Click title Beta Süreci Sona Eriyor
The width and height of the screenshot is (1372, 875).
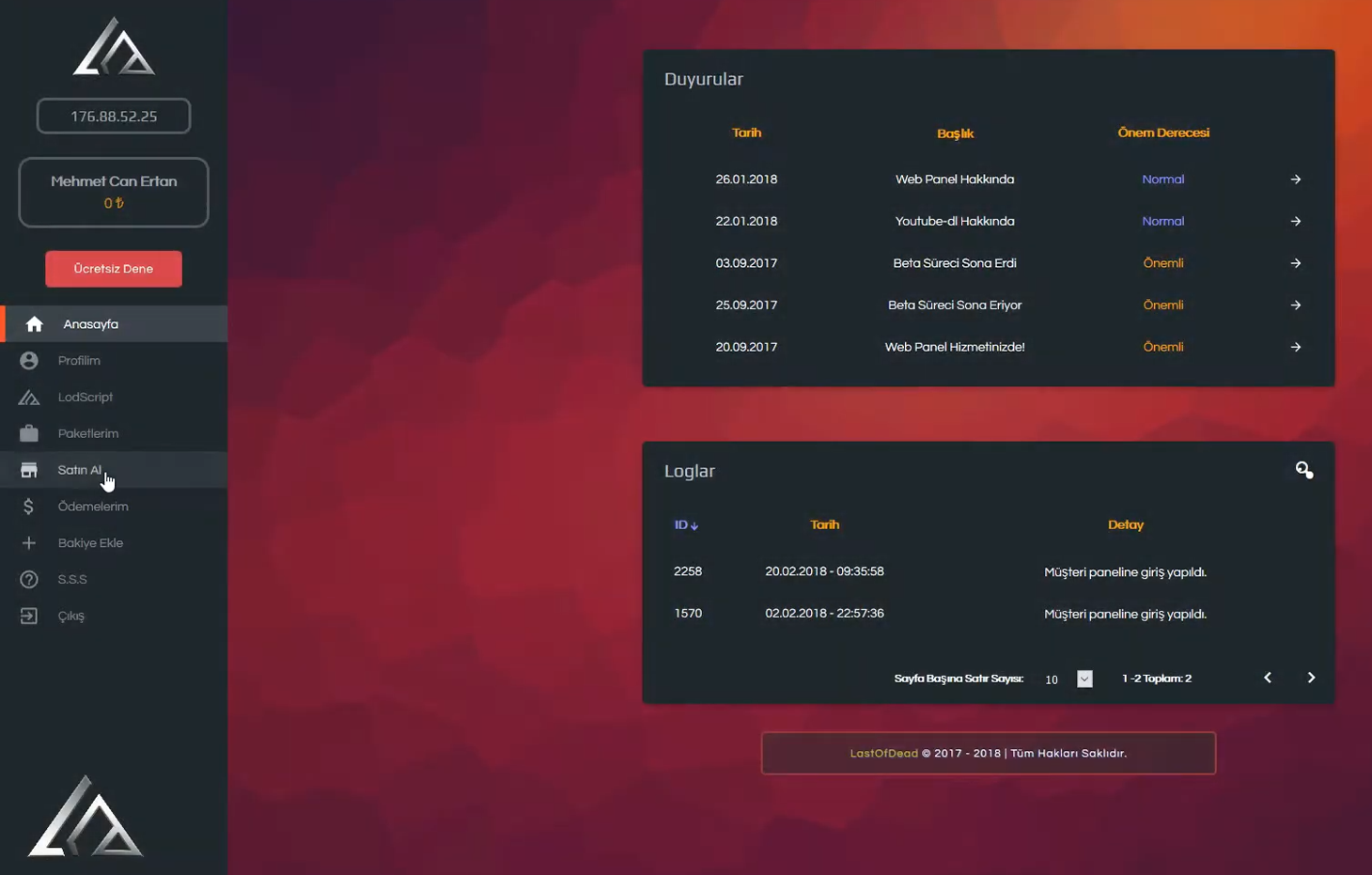955,305
